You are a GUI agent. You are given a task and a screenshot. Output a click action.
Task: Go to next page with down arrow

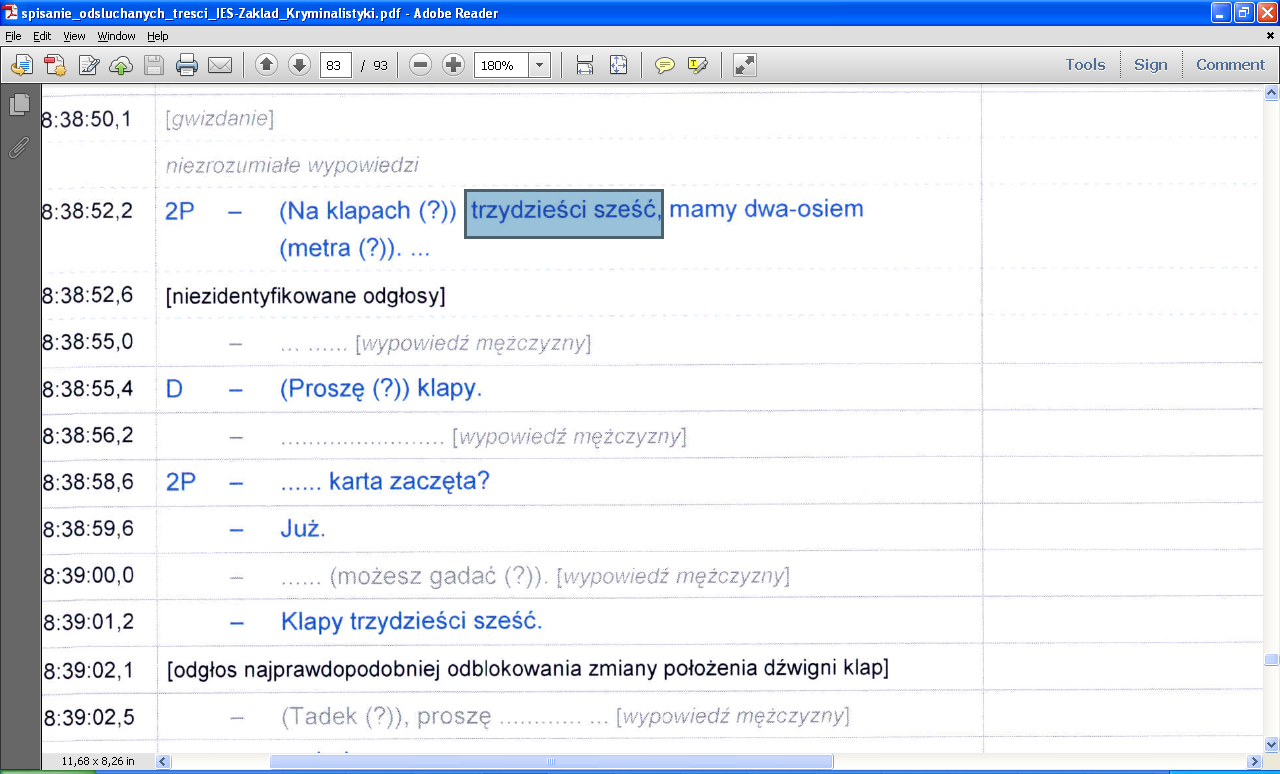(x=299, y=65)
